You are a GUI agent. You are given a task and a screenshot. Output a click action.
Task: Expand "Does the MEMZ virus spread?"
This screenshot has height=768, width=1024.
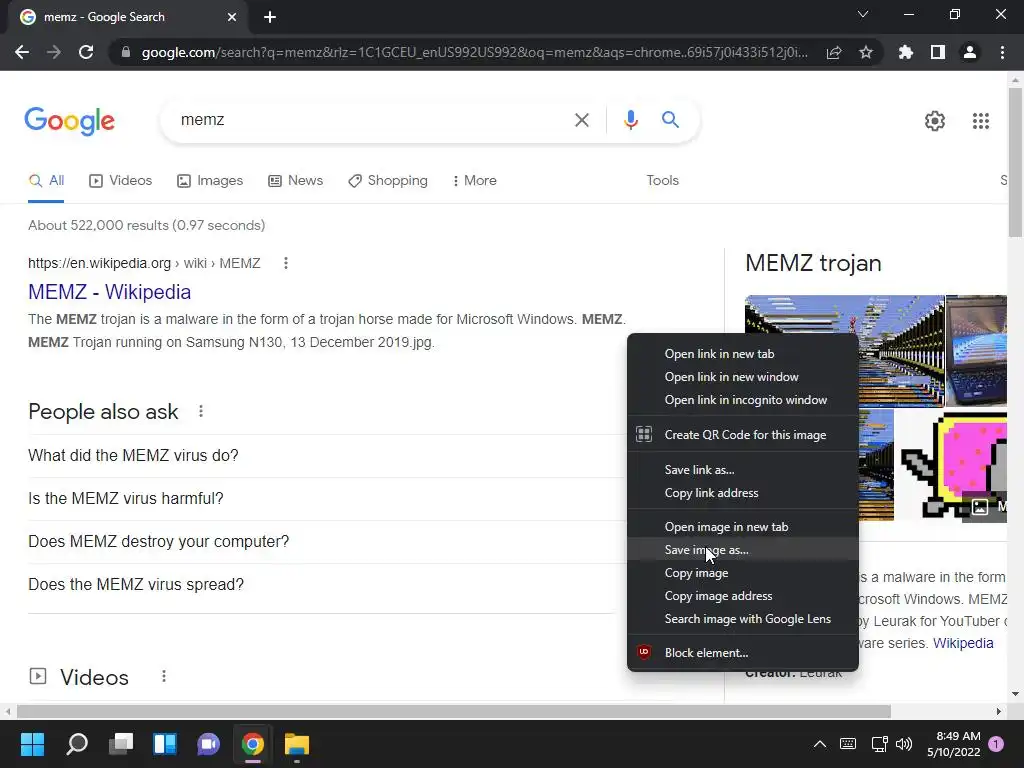pyautogui.click(x=320, y=585)
